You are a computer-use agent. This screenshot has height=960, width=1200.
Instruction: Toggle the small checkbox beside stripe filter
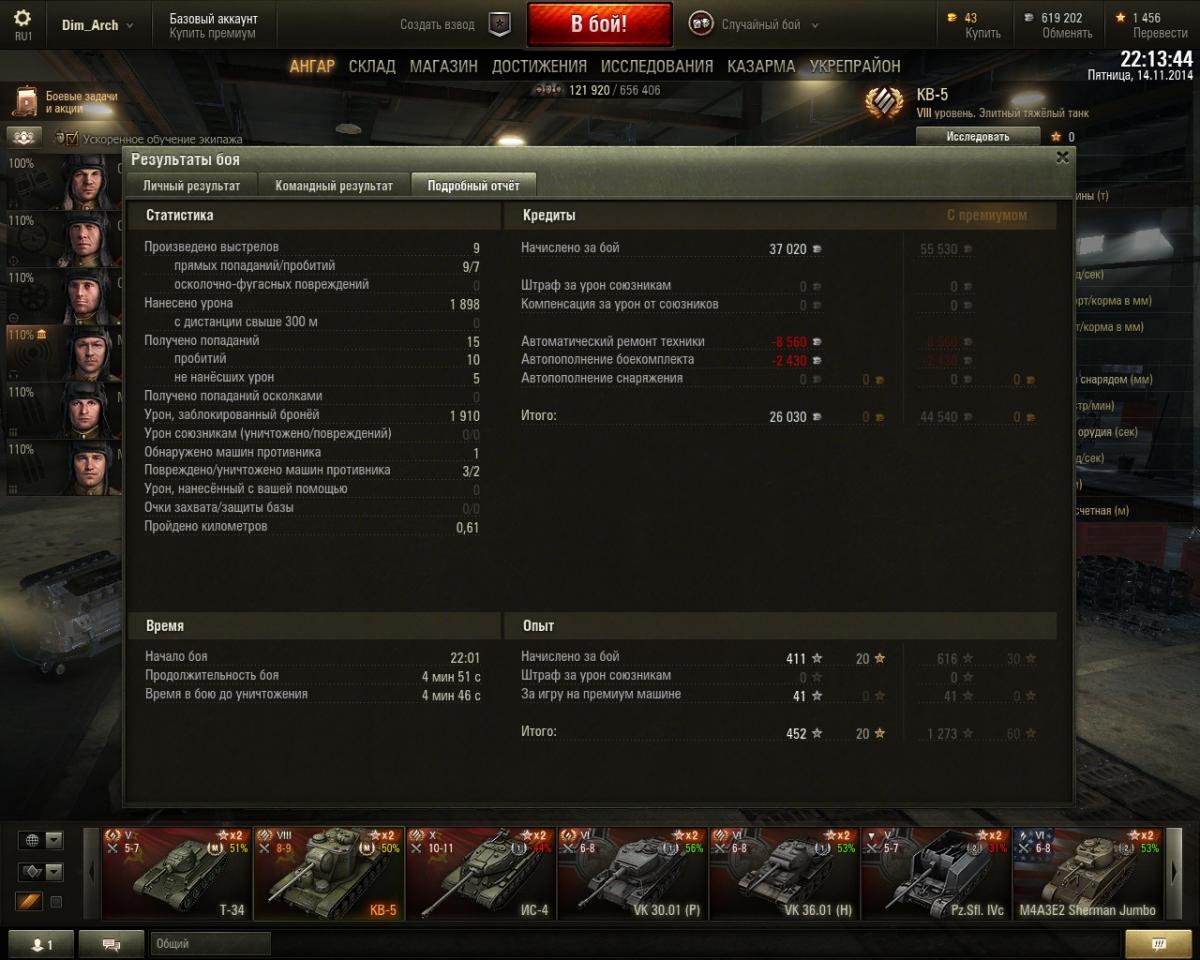56,902
